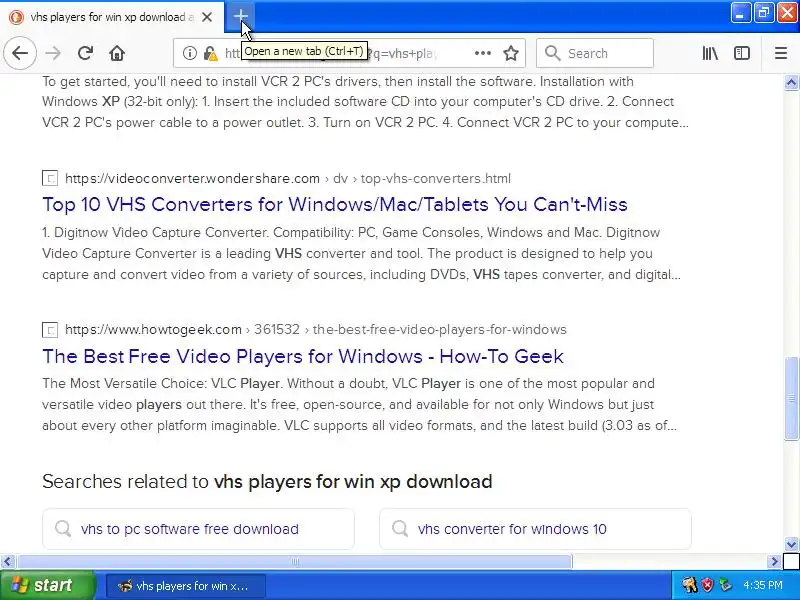Select the vhs players search tab
The width and height of the screenshot is (800, 600).
(x=112, y=17)
